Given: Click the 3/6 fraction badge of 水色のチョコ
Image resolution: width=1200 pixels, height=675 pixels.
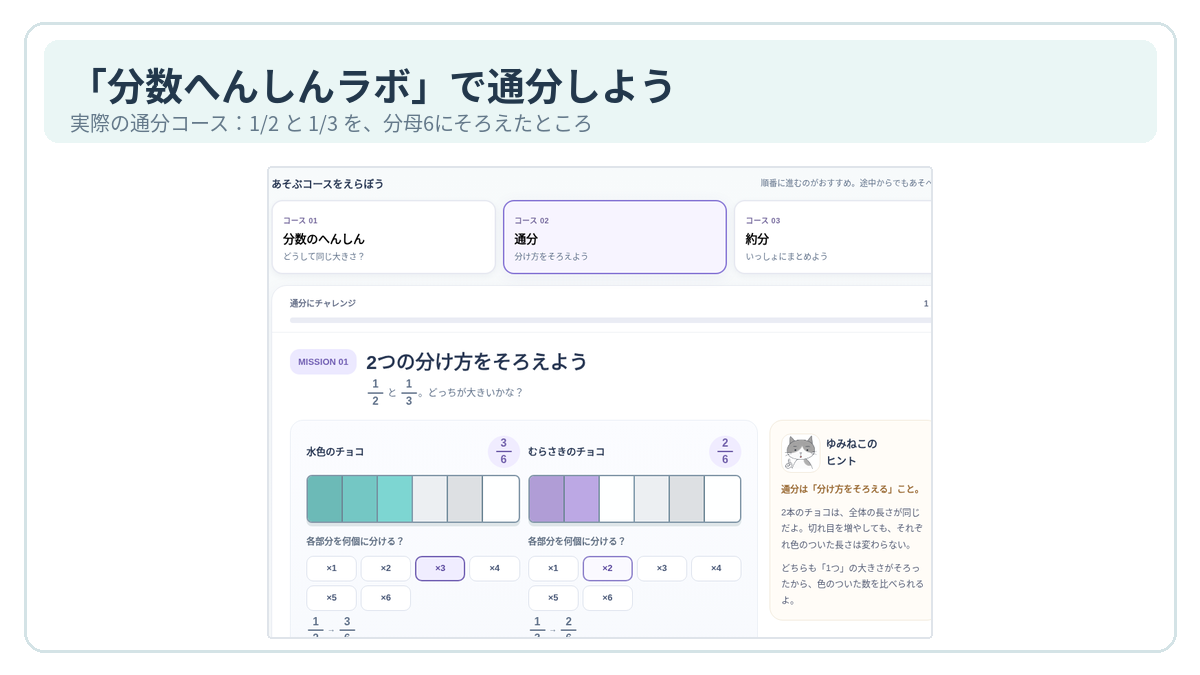Looking at the screenshot, I should (503, 451).
